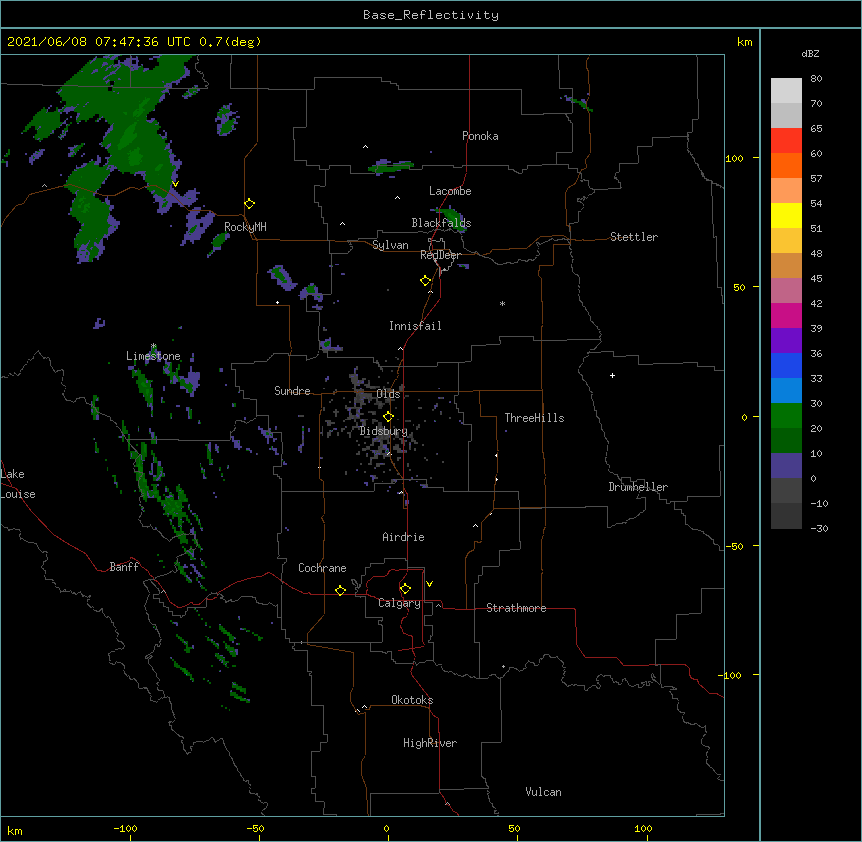Select the Vulcan label
The height and width of the screenshot is (842, 862).
[x=543, y=792]
